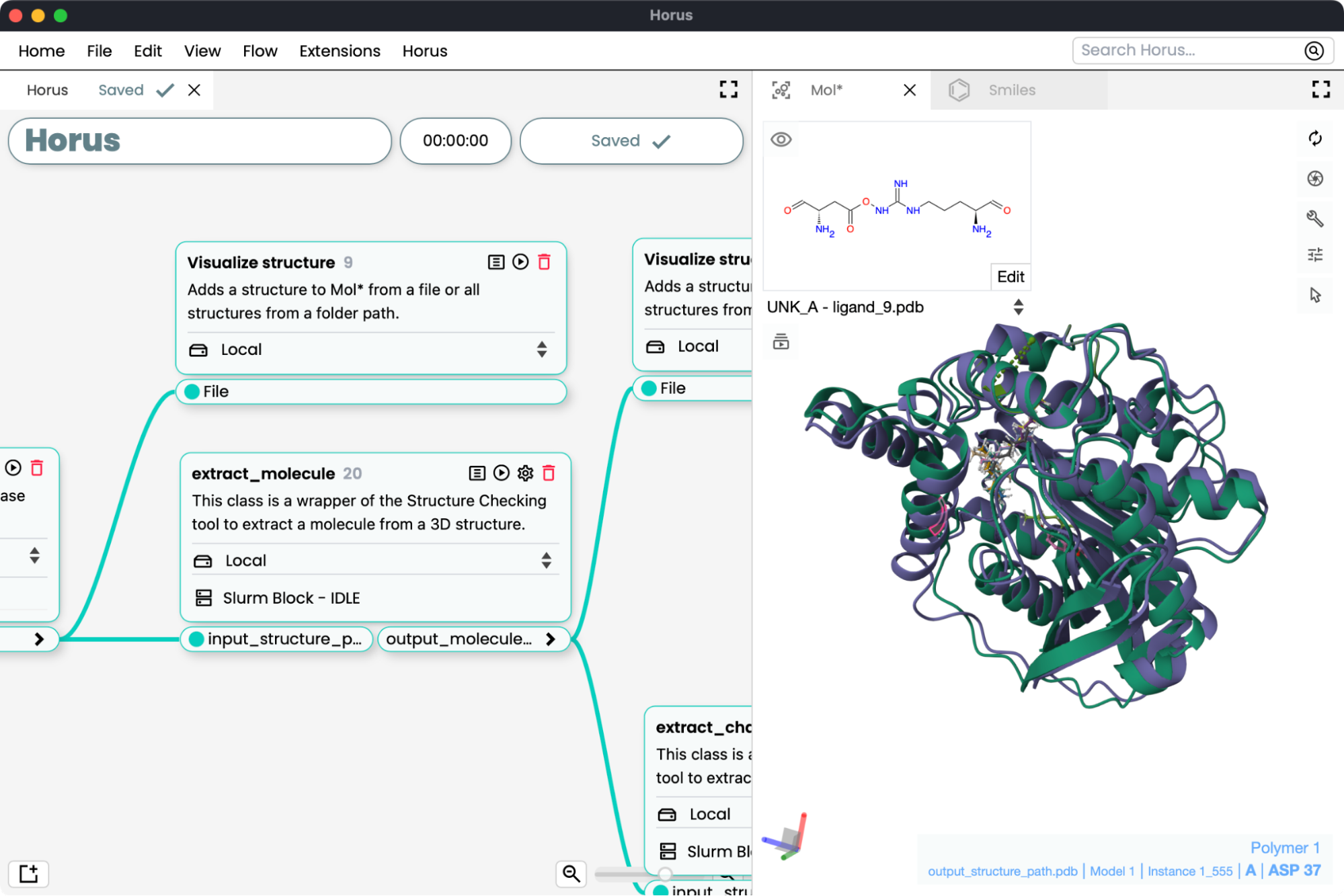Click Edit button on ligand structure
1344x896 pixels.
[x=1010, y=277]
